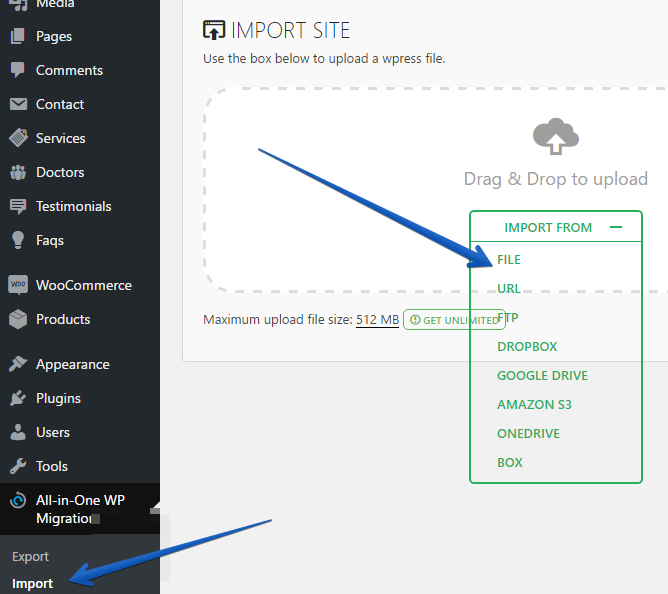Choose FILE from the import list
Screen dimensions: 668x594
509,260
